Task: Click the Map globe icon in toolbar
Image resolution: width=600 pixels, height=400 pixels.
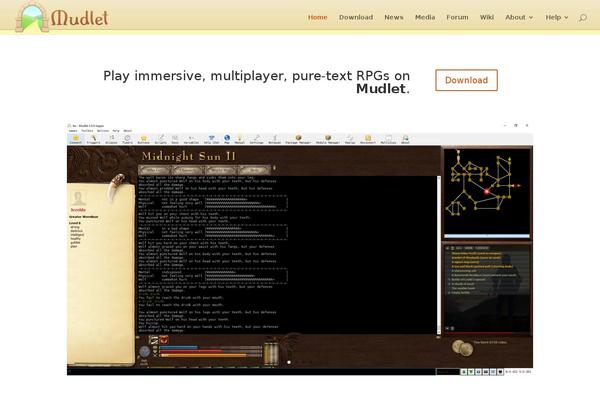Action: coord(227,139)
